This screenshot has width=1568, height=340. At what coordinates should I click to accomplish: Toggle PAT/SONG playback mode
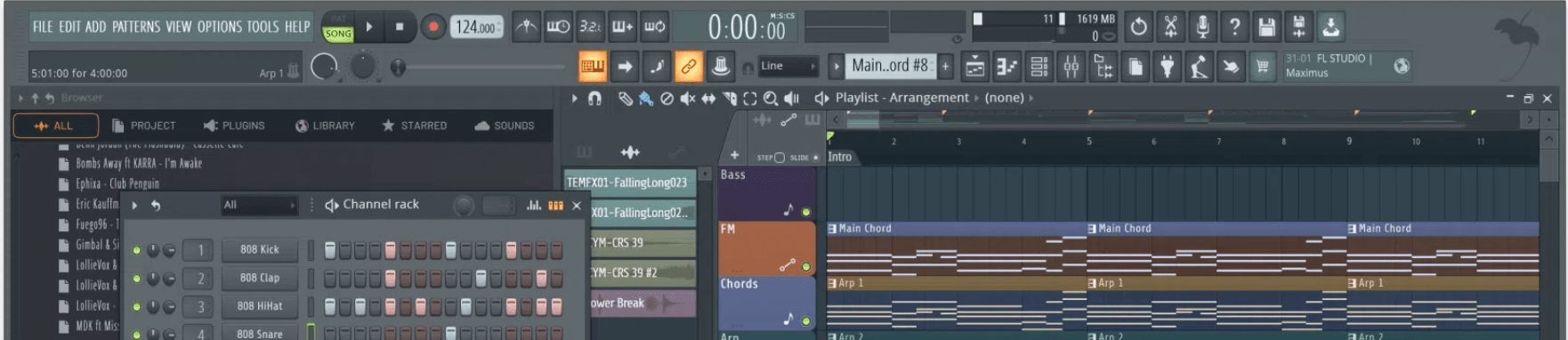coord(338,27)
